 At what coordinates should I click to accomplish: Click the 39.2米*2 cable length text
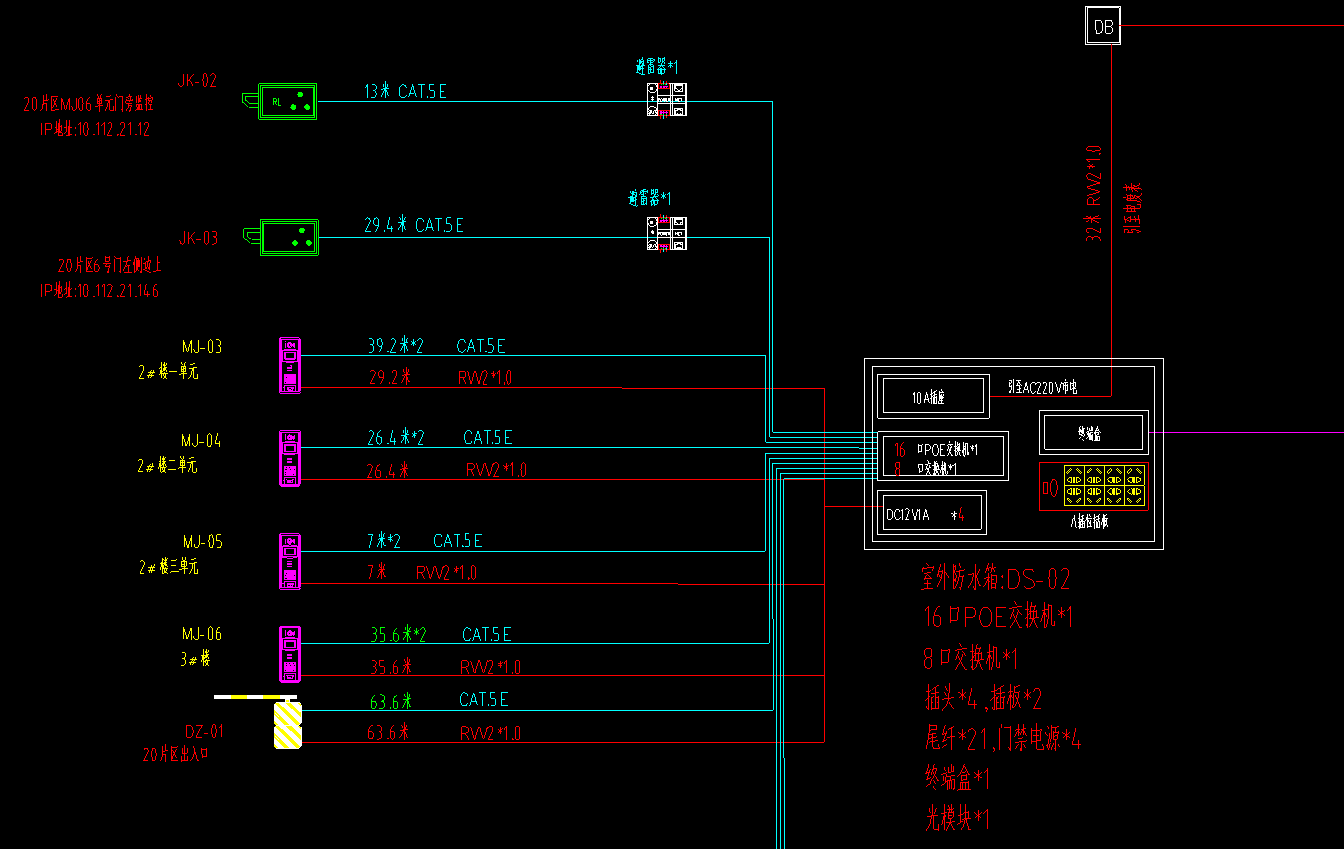pyautogui.click(x=396, y=347)
